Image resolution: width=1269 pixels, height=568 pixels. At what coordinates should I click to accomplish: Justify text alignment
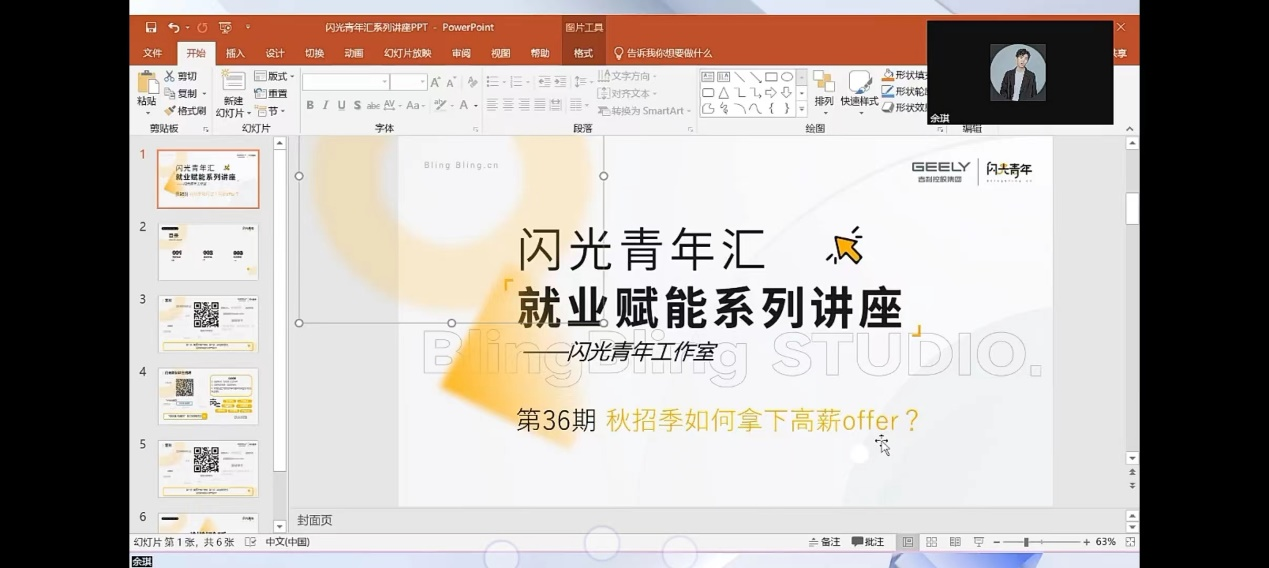tap(540, 105)
